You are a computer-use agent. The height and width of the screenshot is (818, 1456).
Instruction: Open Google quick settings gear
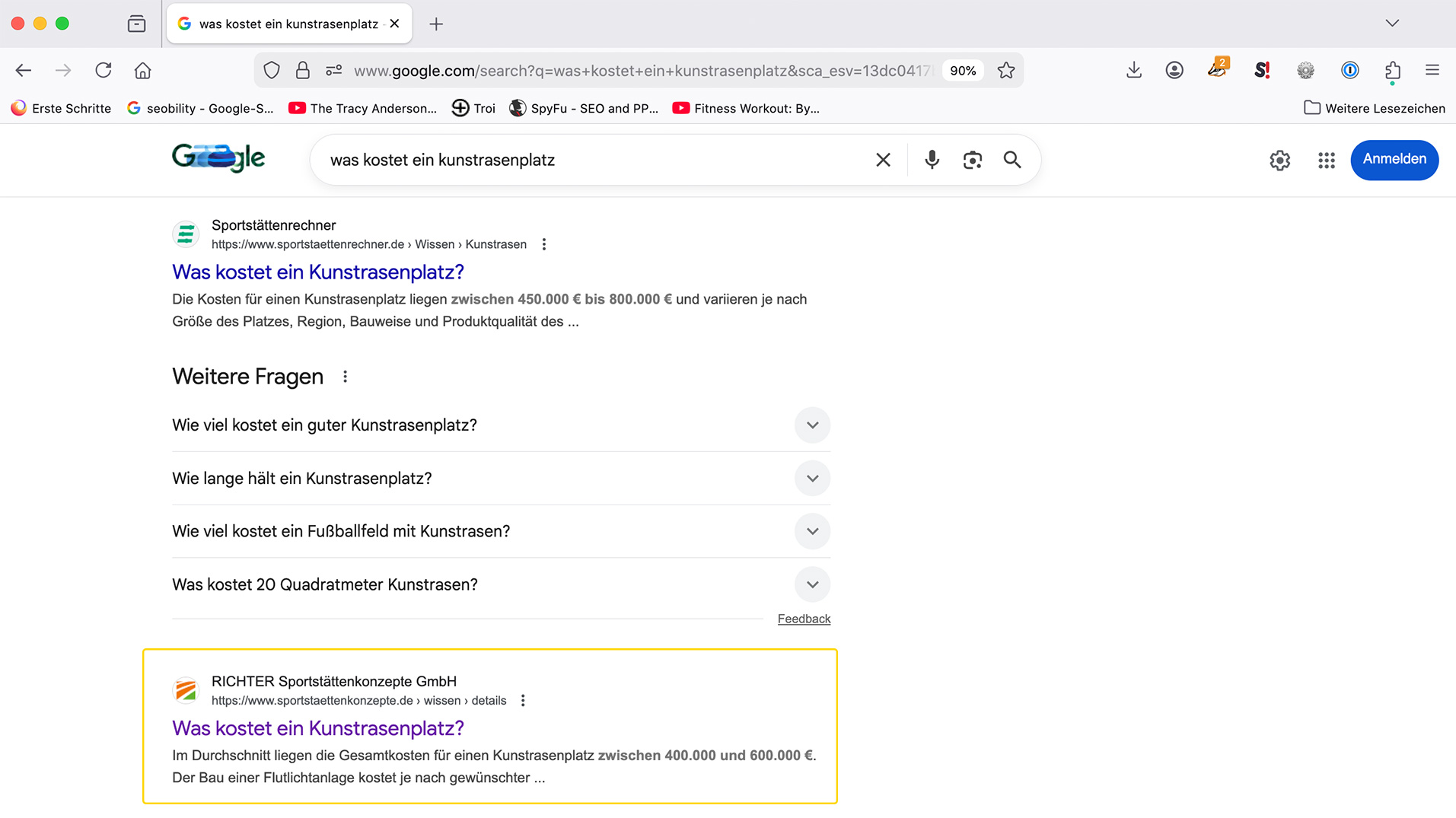click(1279, 160)
